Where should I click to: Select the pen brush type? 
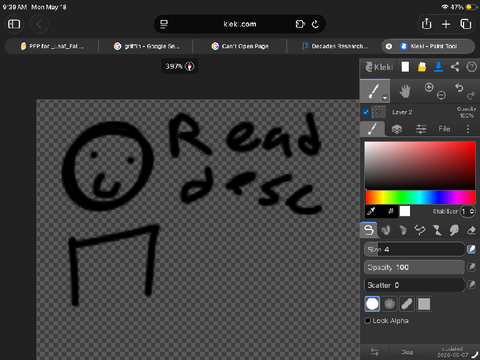(369, 230)
